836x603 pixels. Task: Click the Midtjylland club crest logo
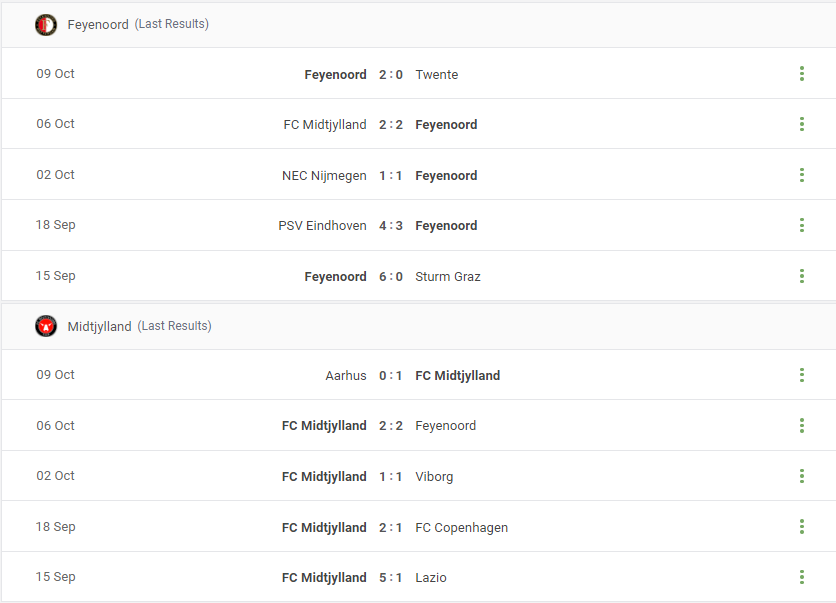click(46, 326)
